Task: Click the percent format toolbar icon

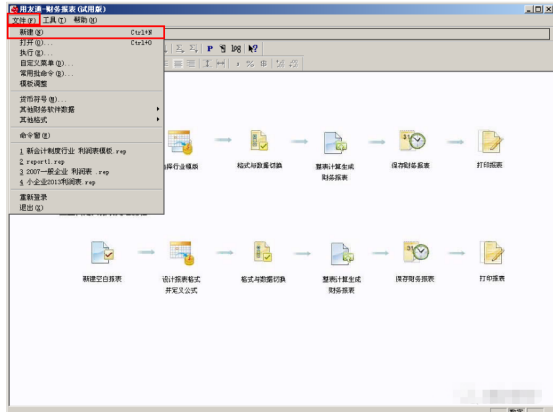Action: 250,64
